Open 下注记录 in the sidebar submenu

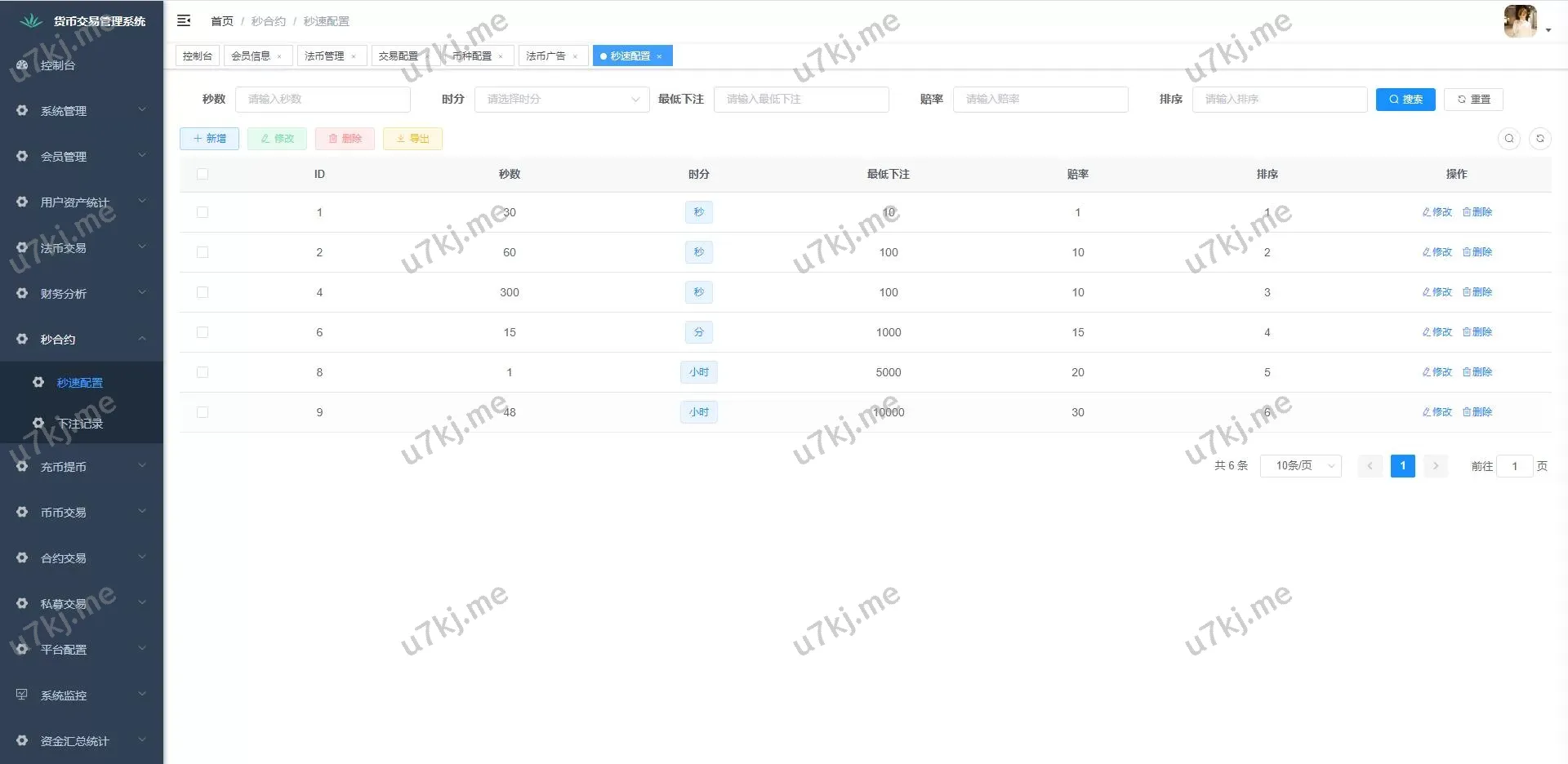click(x=80, y=424)
